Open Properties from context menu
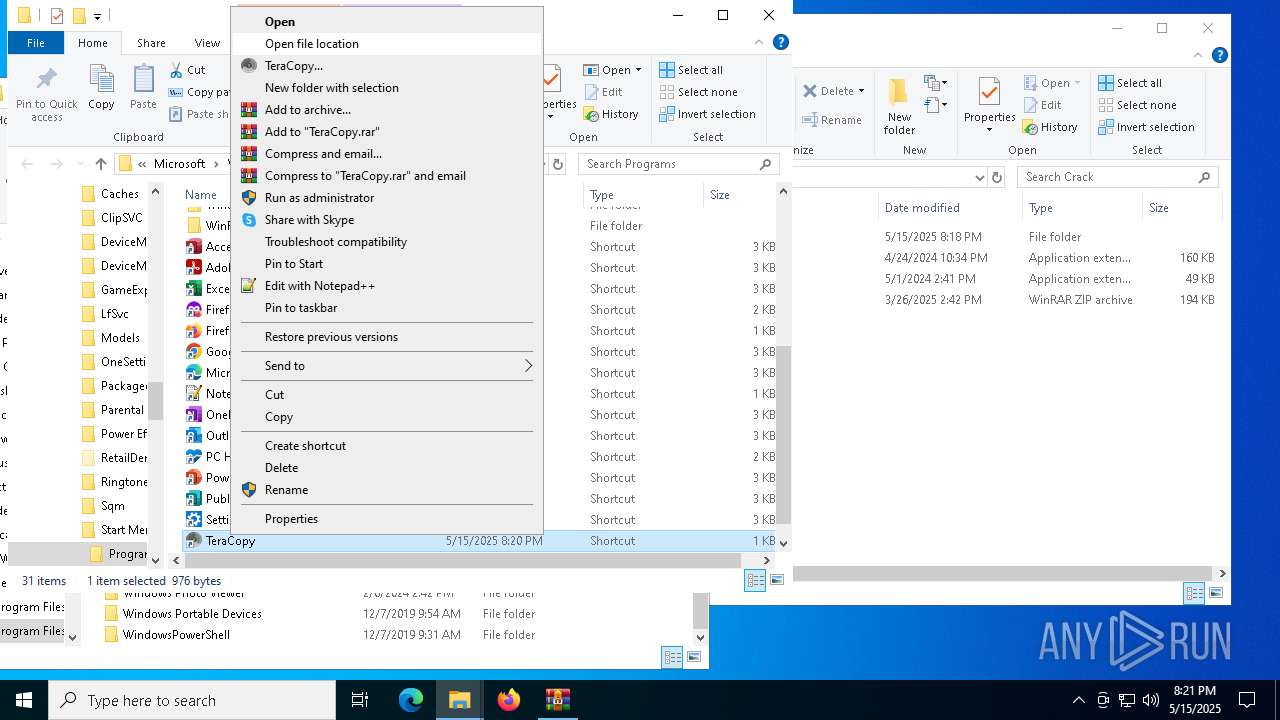1280x720 pixels. click(x=291, y=518)
